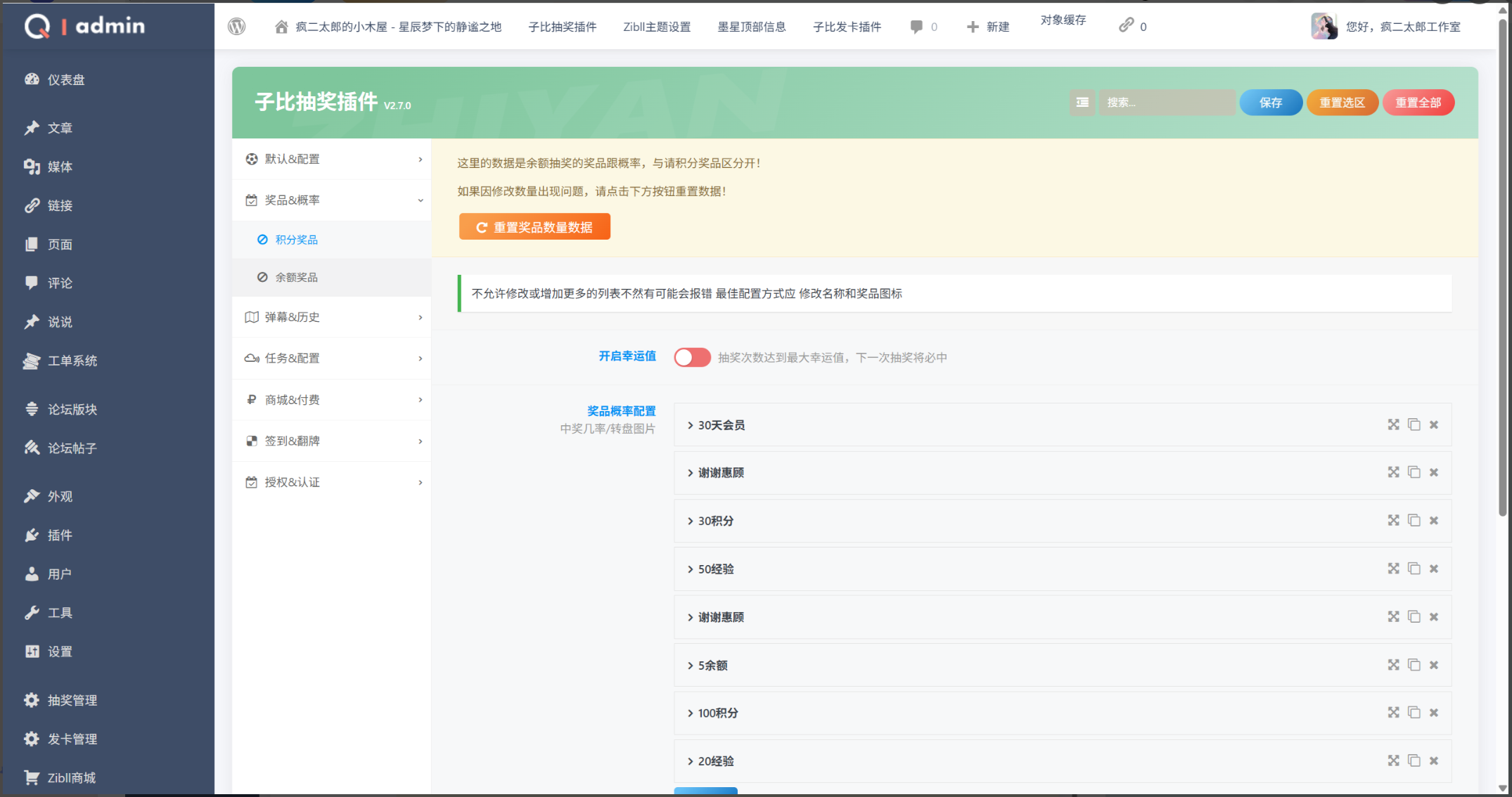Click the link chain icon showing 0

1126,25
